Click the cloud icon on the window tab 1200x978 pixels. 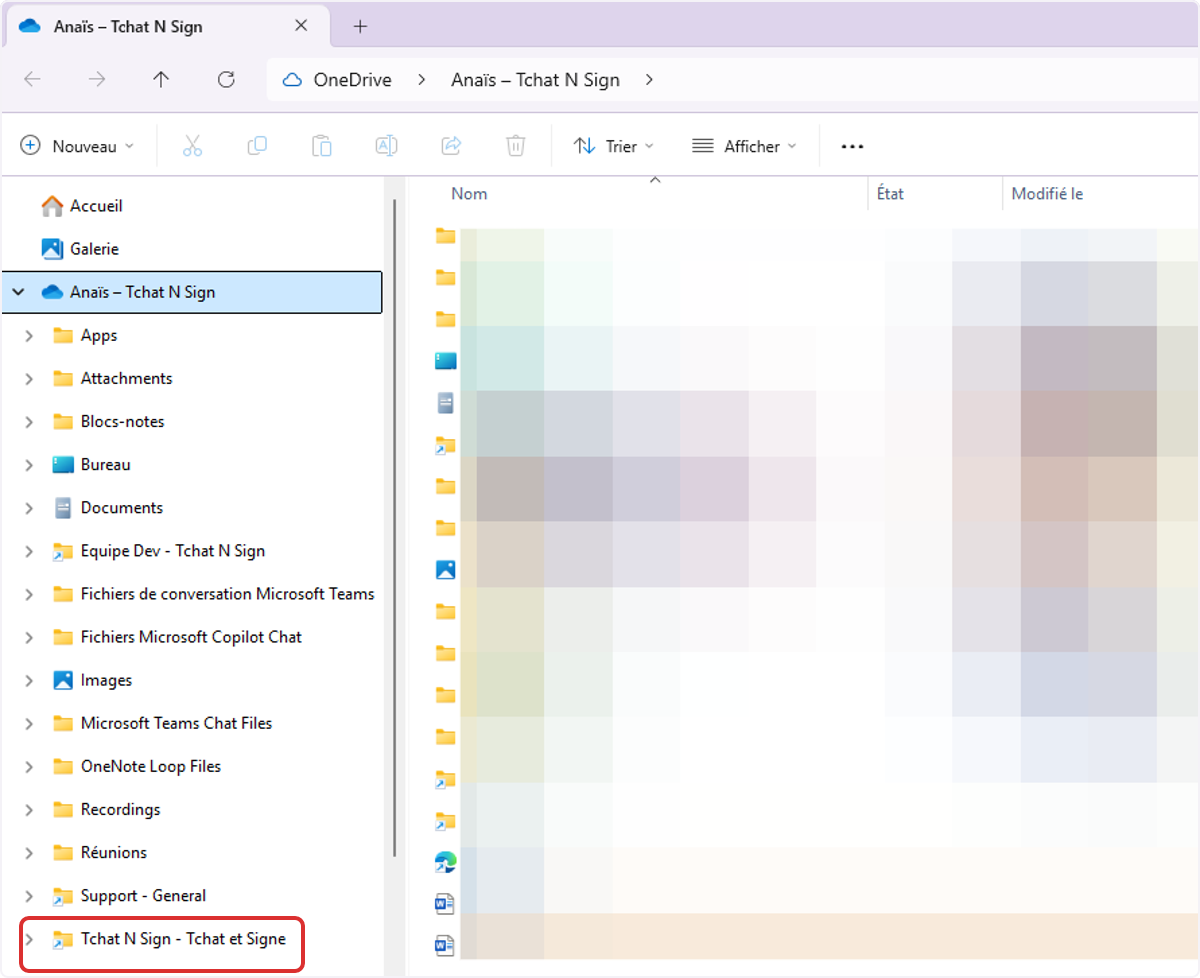30,27
